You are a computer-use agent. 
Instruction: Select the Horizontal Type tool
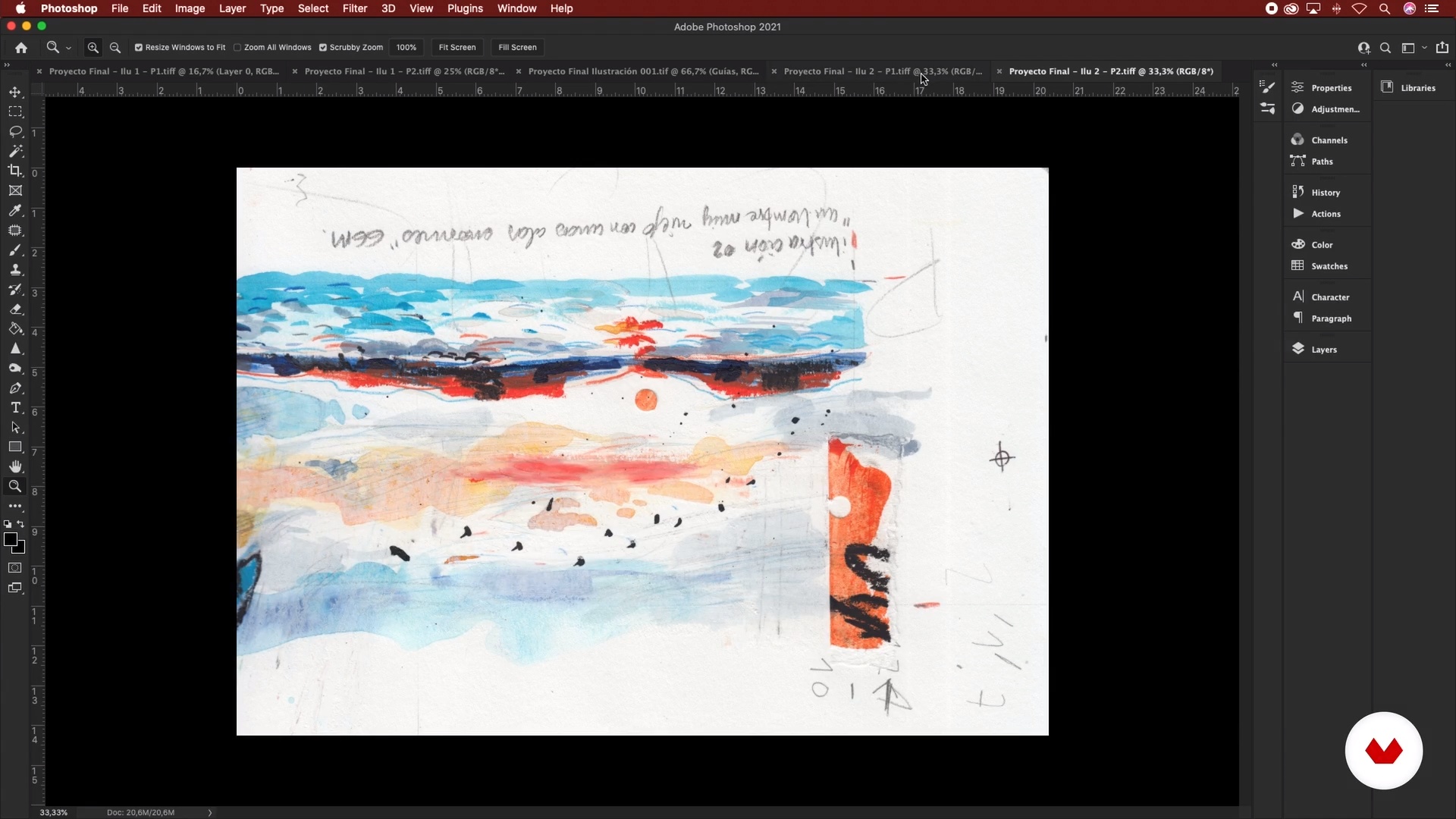tap(15, 408)
